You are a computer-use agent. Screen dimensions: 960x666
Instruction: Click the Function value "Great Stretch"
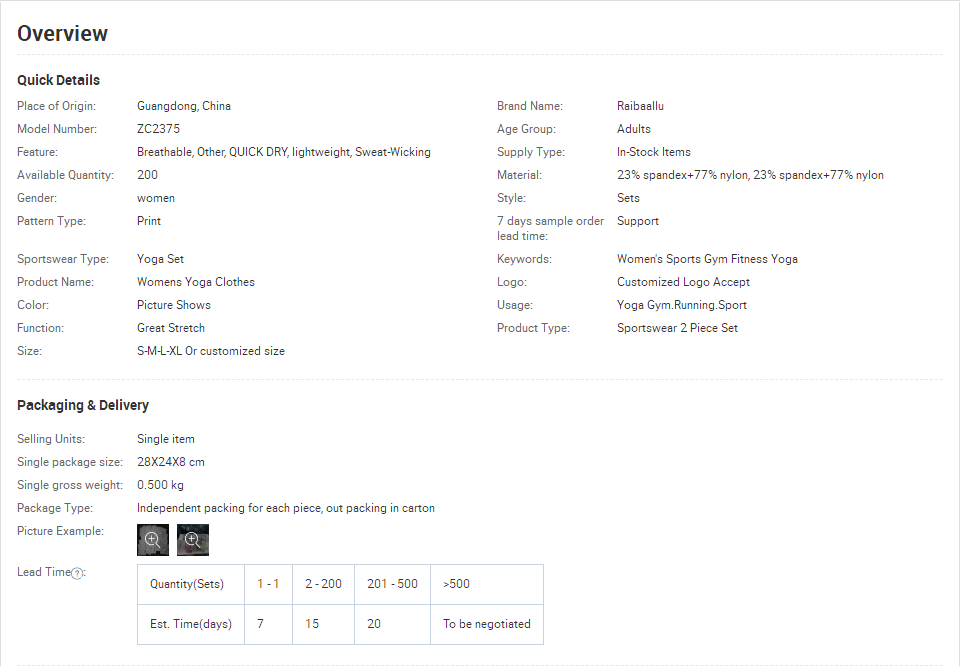(x=171, y=328)
